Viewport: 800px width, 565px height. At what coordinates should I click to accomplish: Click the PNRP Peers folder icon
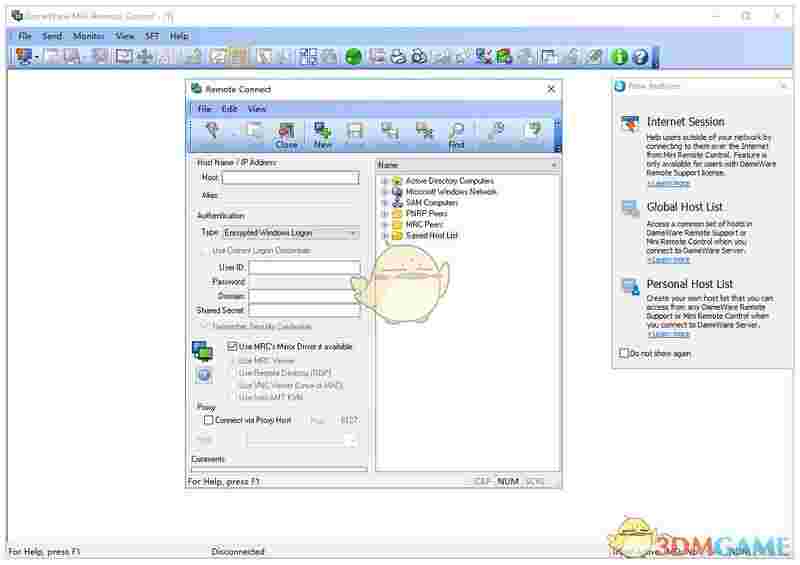(397, 213)
